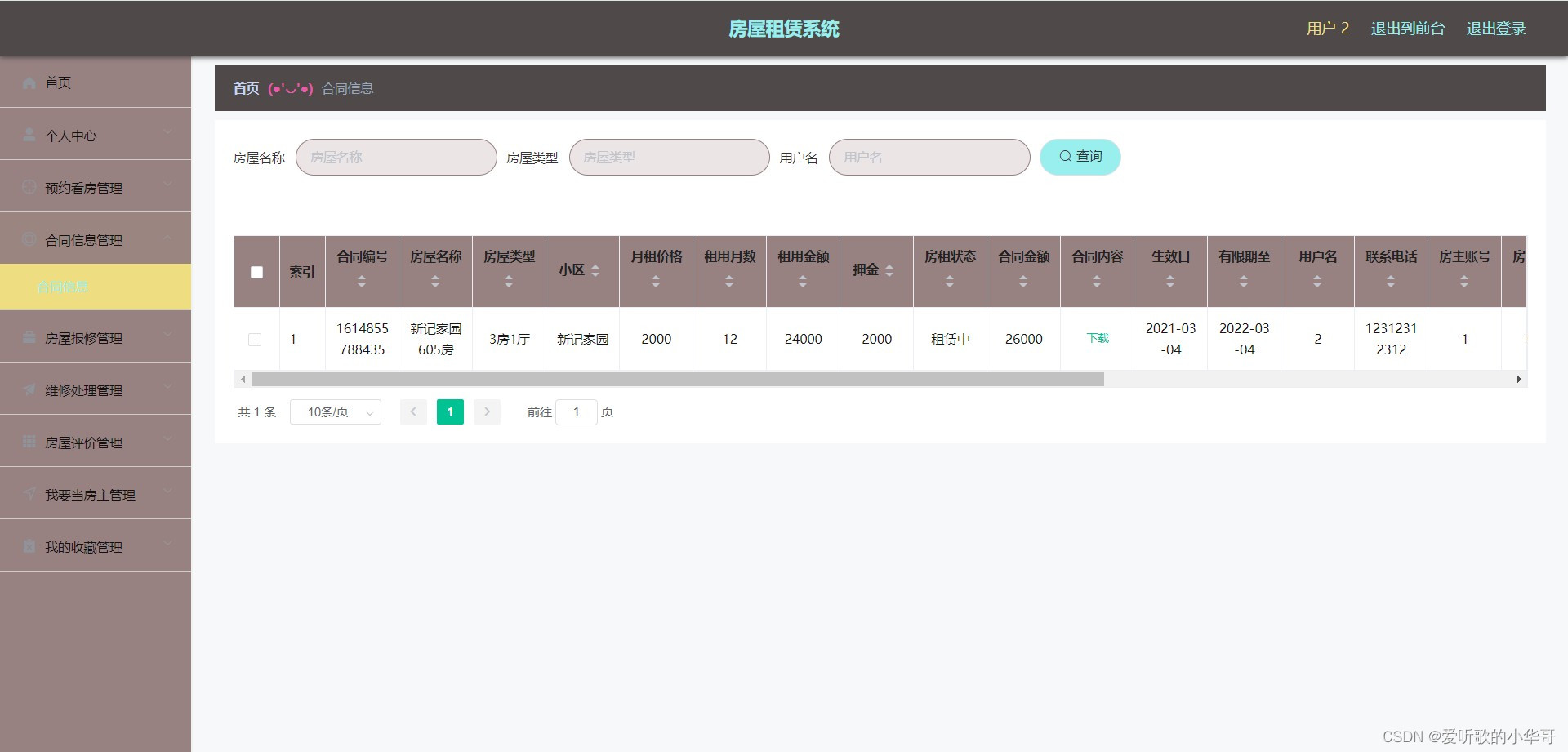Screen dimensions: 1568x752
Task: Expand the 房屋评价管理 menu
Action: point(167,439)
